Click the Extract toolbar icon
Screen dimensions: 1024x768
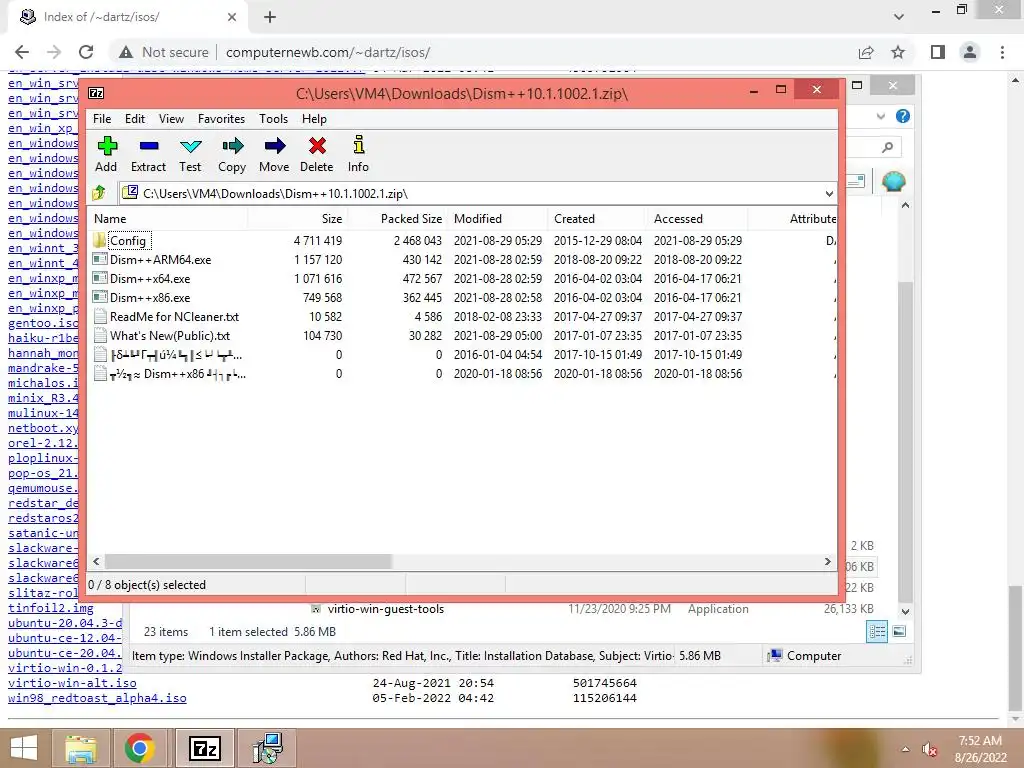[x=149, y=146]
